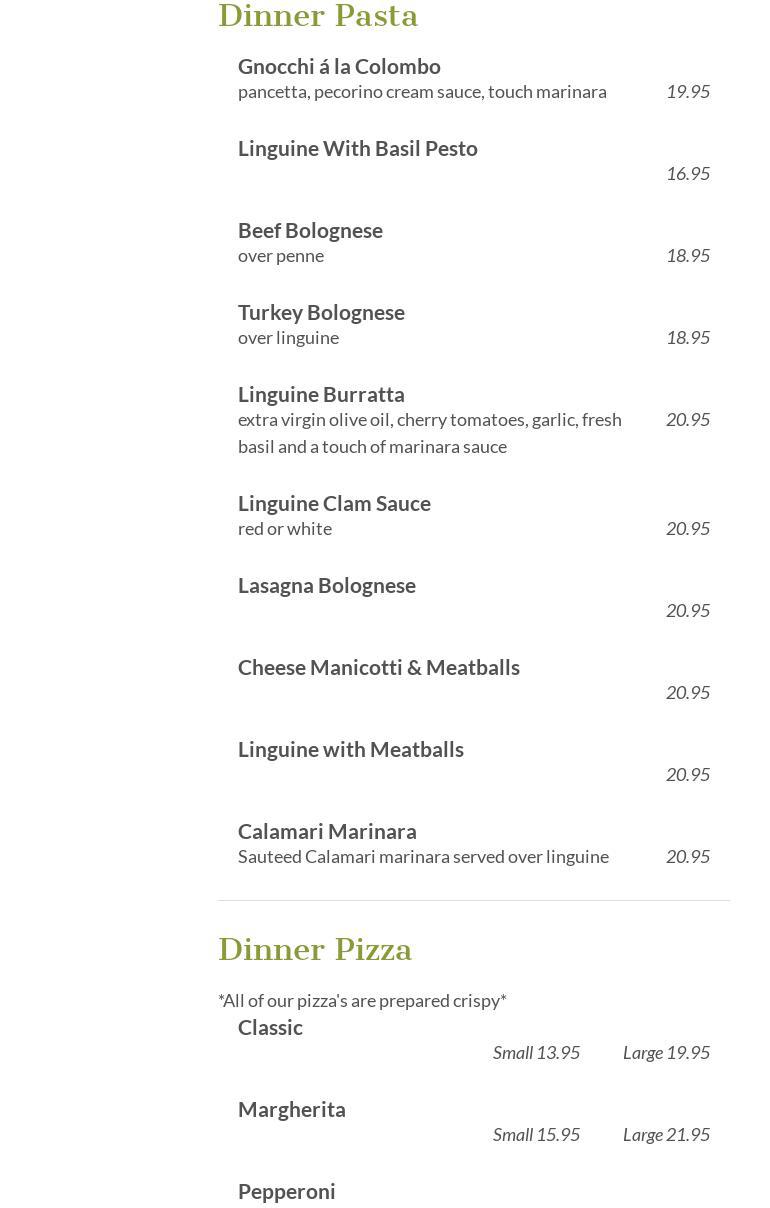Click the Classic pizza Small 13.95 price
The image size is (770, 1208).
536,1052
